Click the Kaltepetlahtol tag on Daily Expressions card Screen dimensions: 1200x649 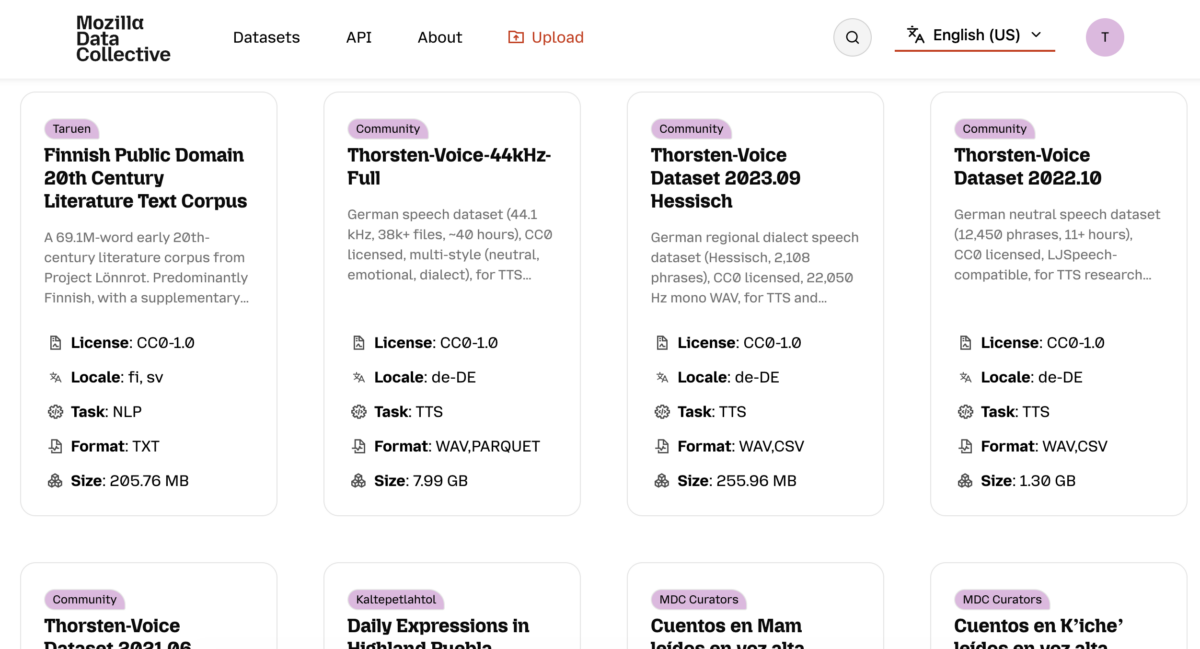(x=395, y=599)
